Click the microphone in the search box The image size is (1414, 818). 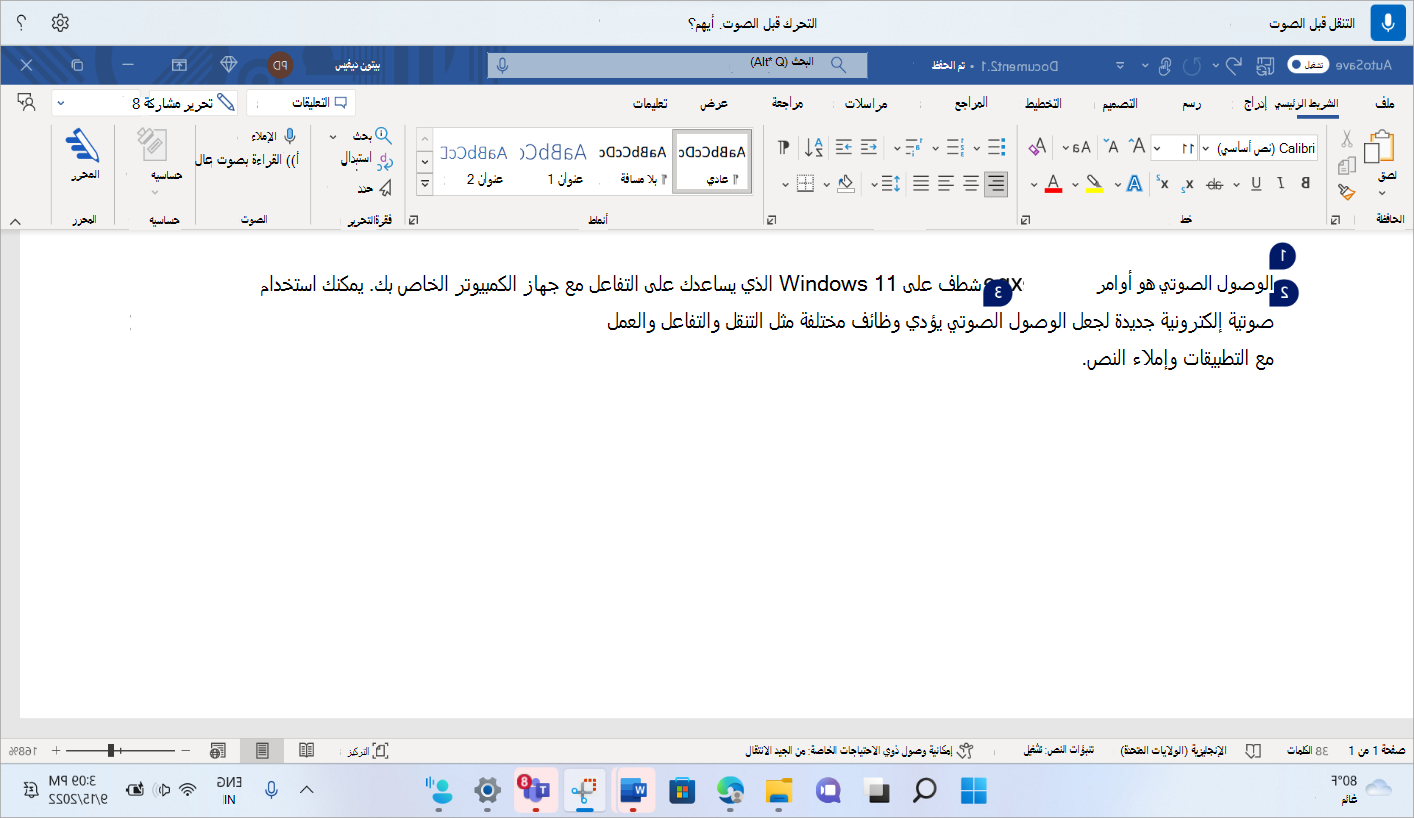502,65
